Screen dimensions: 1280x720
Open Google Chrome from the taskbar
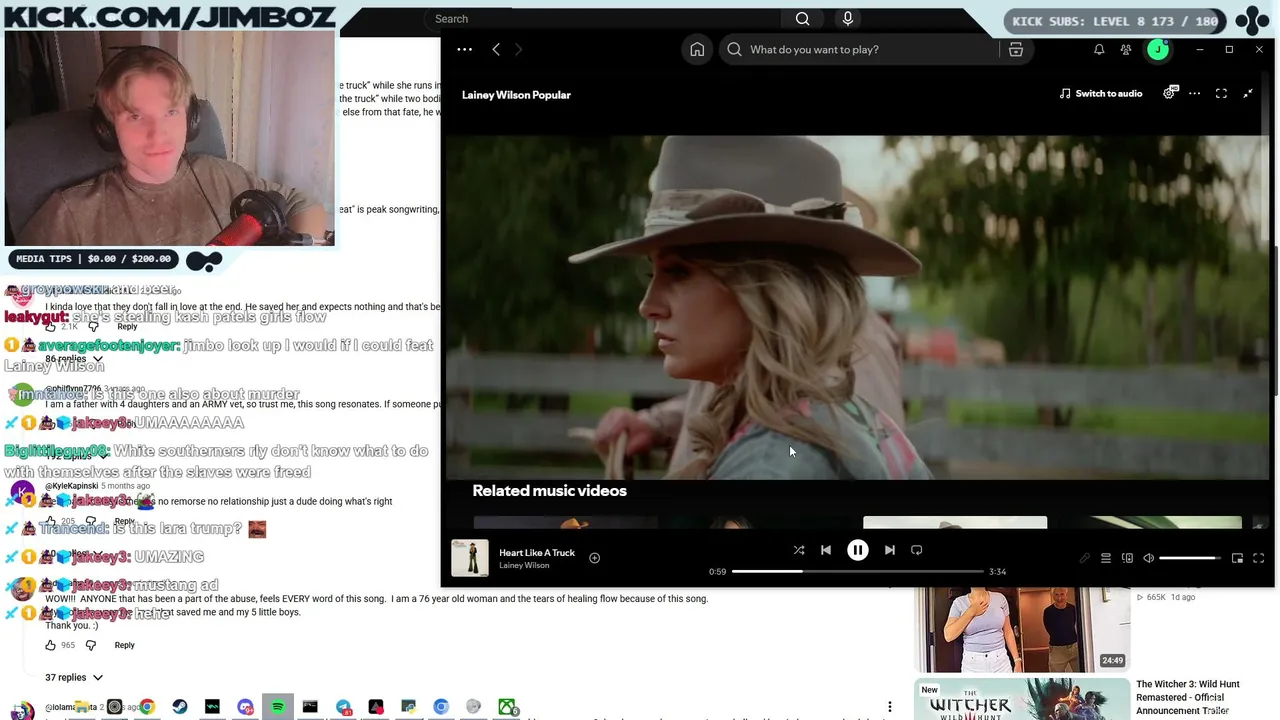[147, 707]
